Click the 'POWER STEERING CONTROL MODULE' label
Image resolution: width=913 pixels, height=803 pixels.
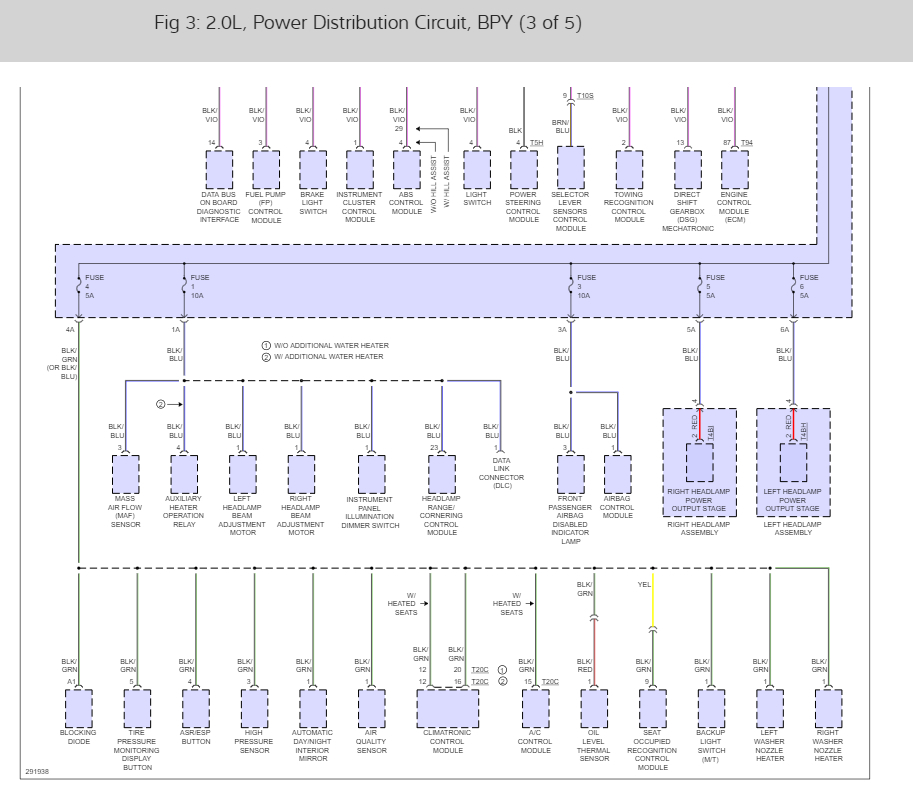tap(523, 207)
